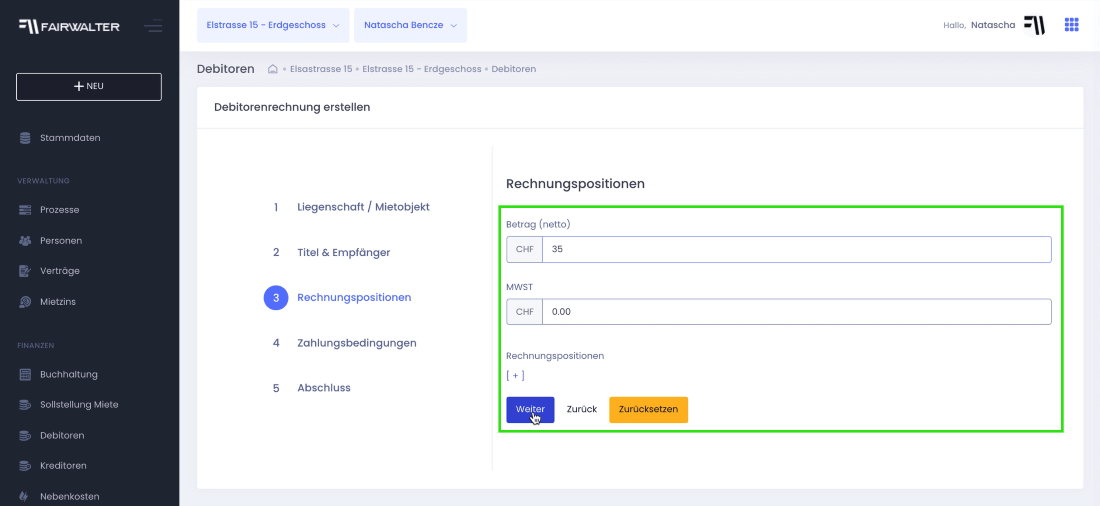Click the home icon in the breadcrumb
The width and height of the screenshot is (1100, 506).
(x=273, y=69)
